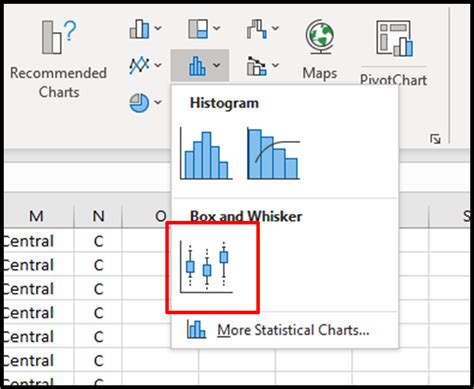474x389 pixels.
Task: Click the waterfall chart icon
Action: click(x=256, y=29)
